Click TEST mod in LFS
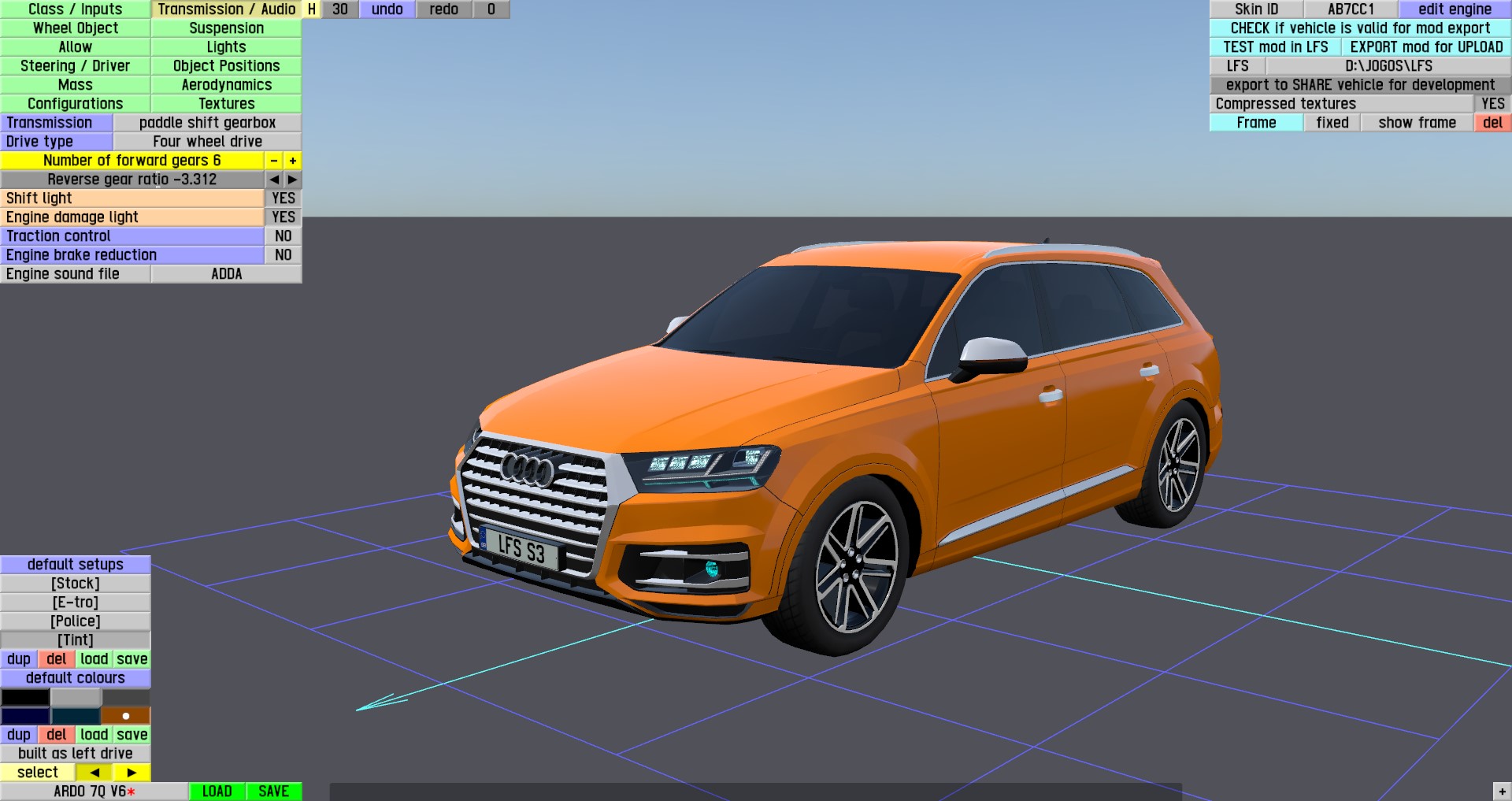Image resolution: width=1512 pixels, height=801 pixels. (1276, 47)
